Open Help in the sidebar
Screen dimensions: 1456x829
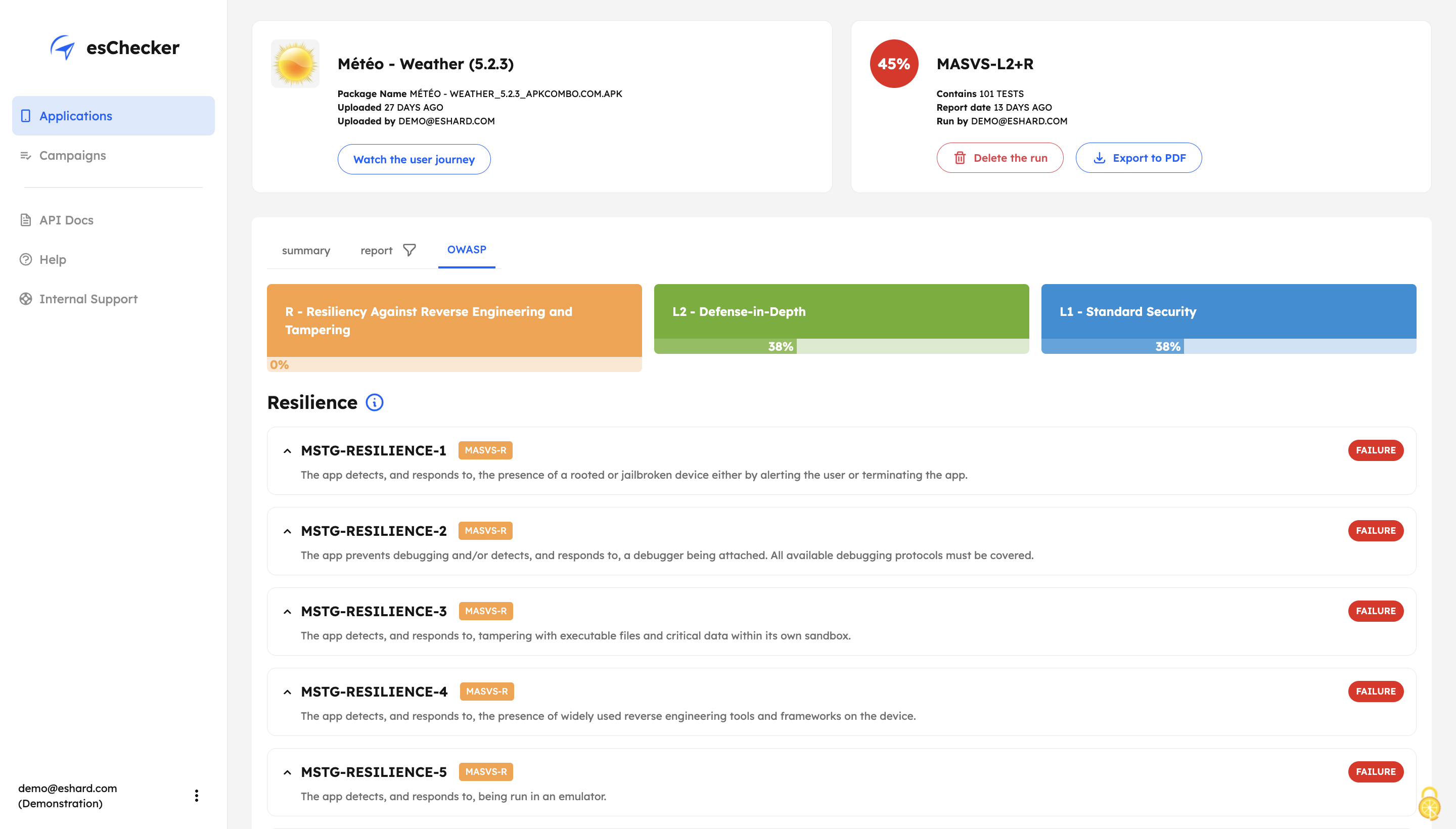coord(53,260)
